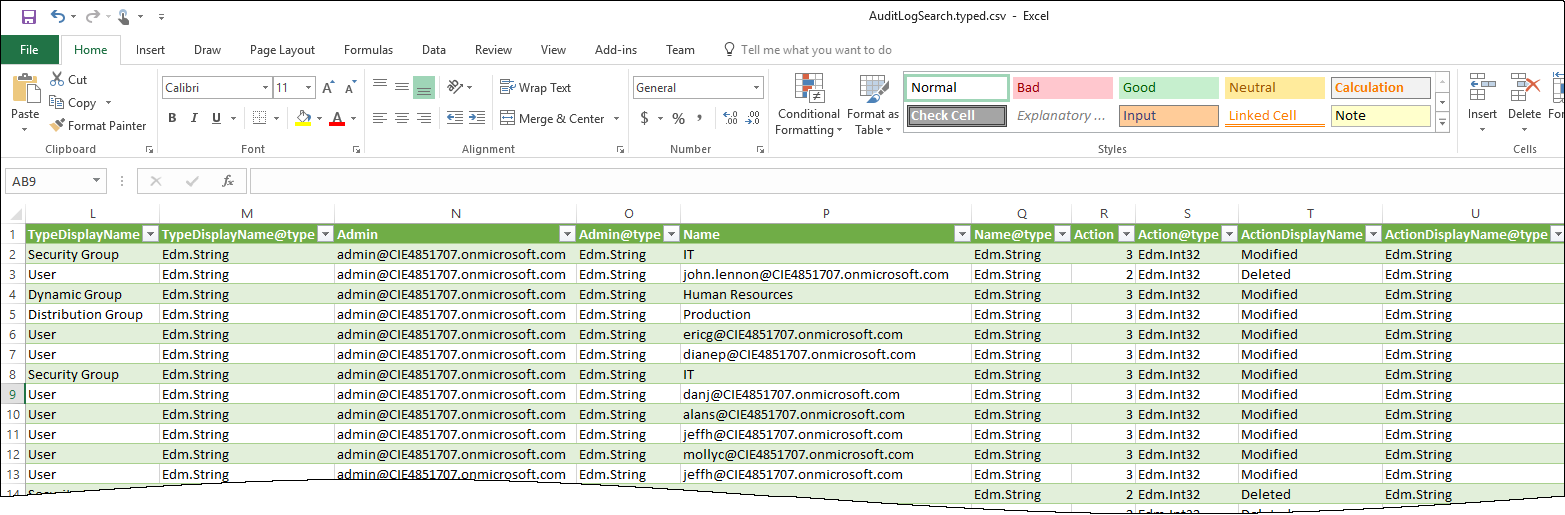Open the font name Calibri dropdown

264,88
